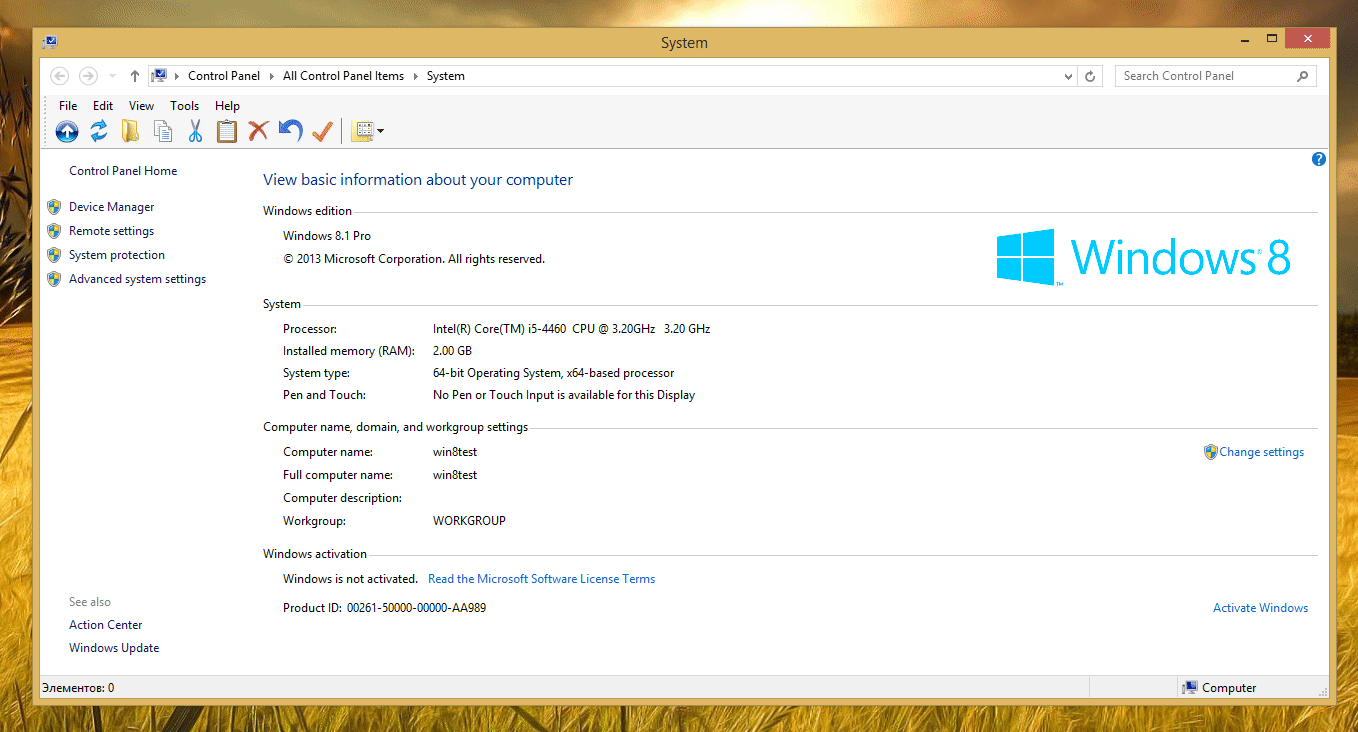Click the View basic information heading
This screenshot has height=732, width=1358.
(418, 180)
